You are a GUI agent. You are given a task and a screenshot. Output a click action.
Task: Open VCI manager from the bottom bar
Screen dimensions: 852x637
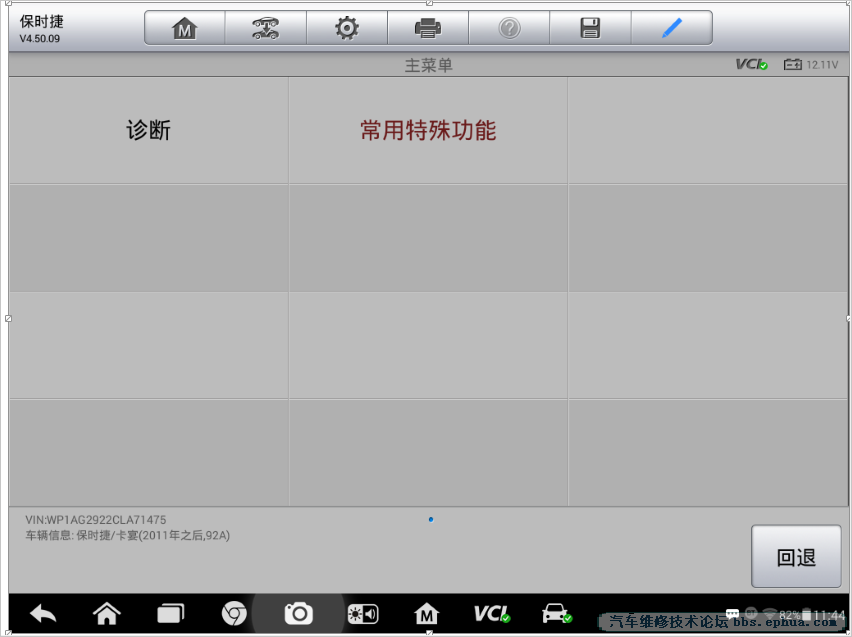[492, 614]
